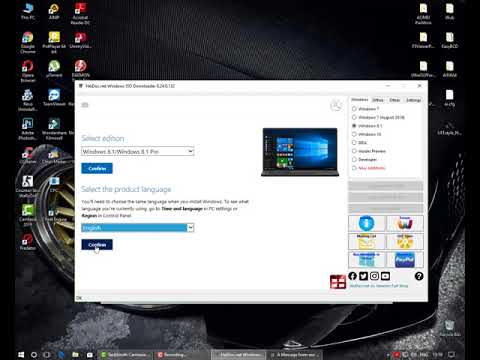The height and width of the screenshot is (360, 480).
Task: Select the Developer radio option
Action: click(364, 159)
